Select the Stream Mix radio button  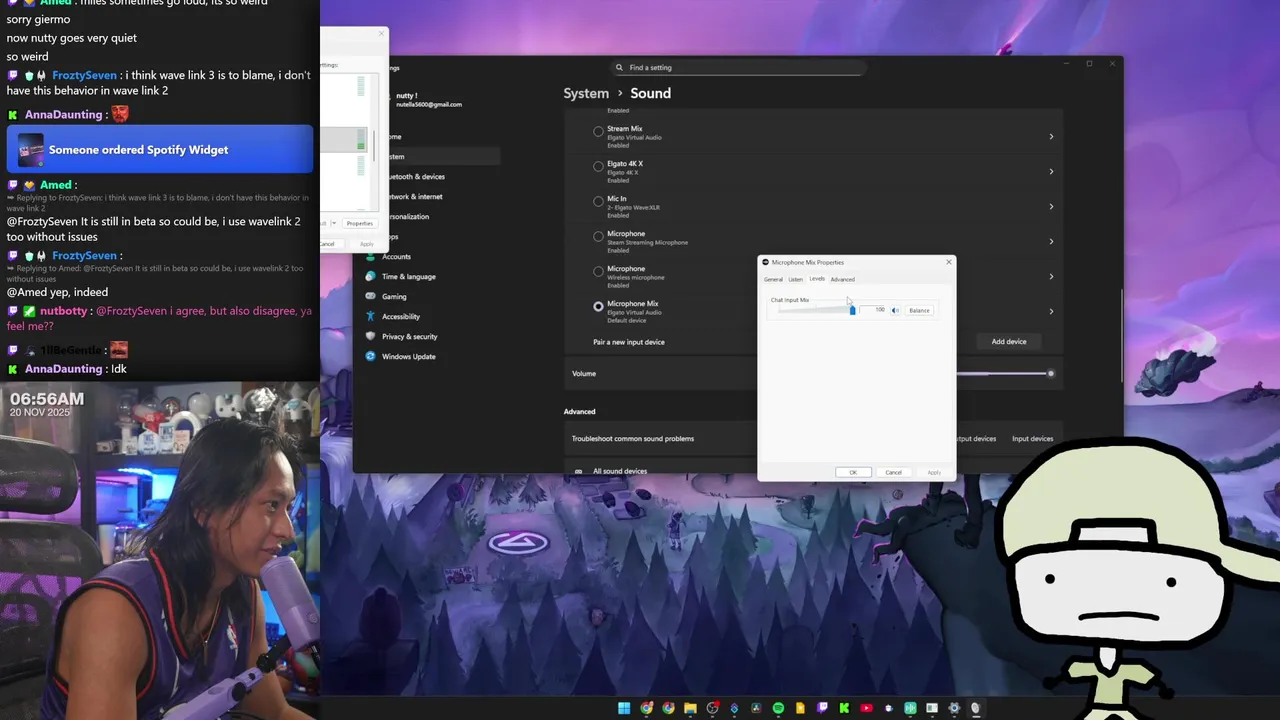(598, 131)
